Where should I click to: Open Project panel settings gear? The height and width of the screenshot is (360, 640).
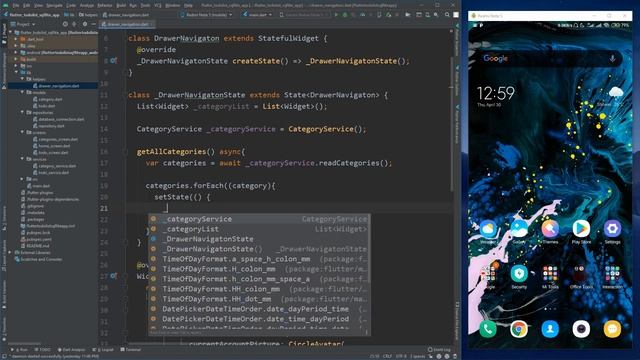click(x=85, y=24)
